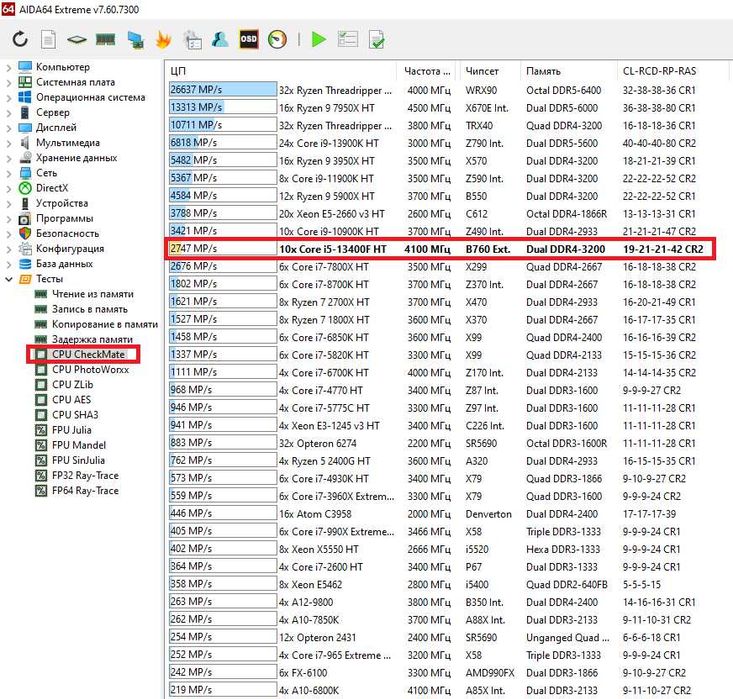
Task: Expand the Устройства branch chevron
Action: pos(8,203)
